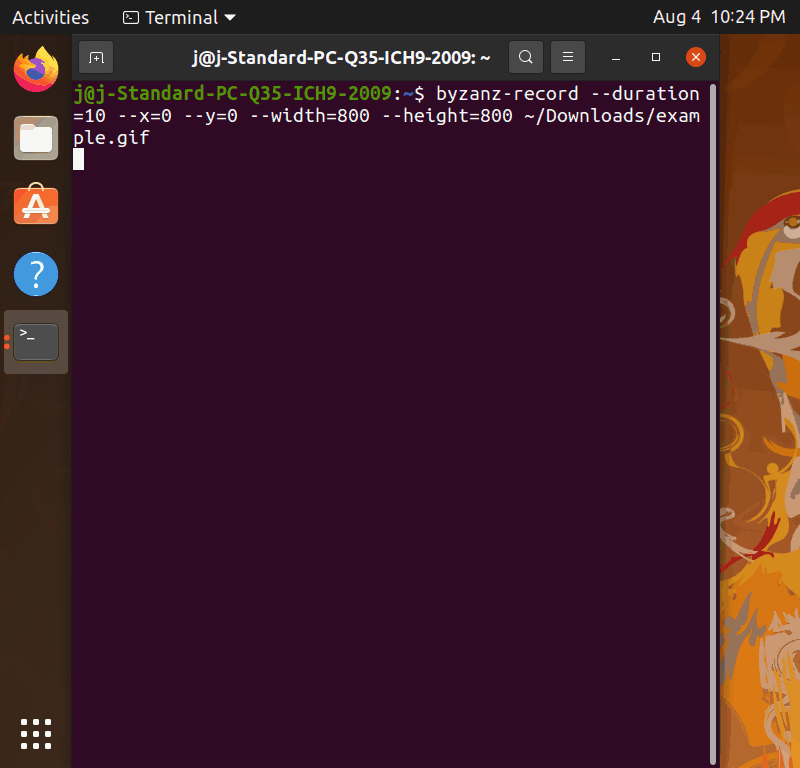Select the blinking cursor in the terminal
This screenshot has width=800, height=768.
tap(78, 159)
